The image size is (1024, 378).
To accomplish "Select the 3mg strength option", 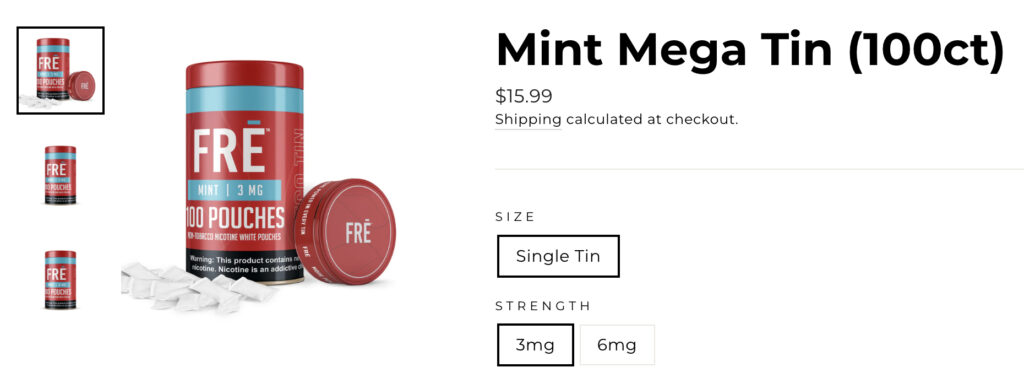I will pyautogui.click(x=535, y=345).
